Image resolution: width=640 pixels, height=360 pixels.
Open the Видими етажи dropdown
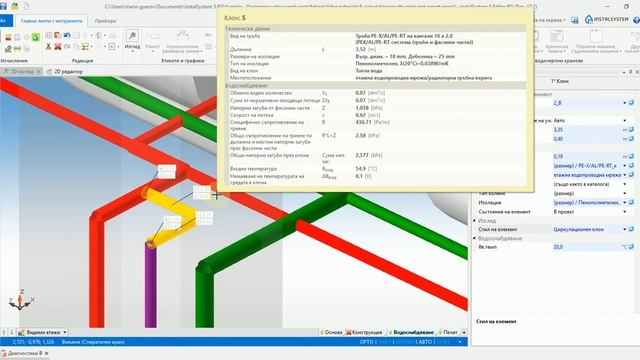coord(42,332)
